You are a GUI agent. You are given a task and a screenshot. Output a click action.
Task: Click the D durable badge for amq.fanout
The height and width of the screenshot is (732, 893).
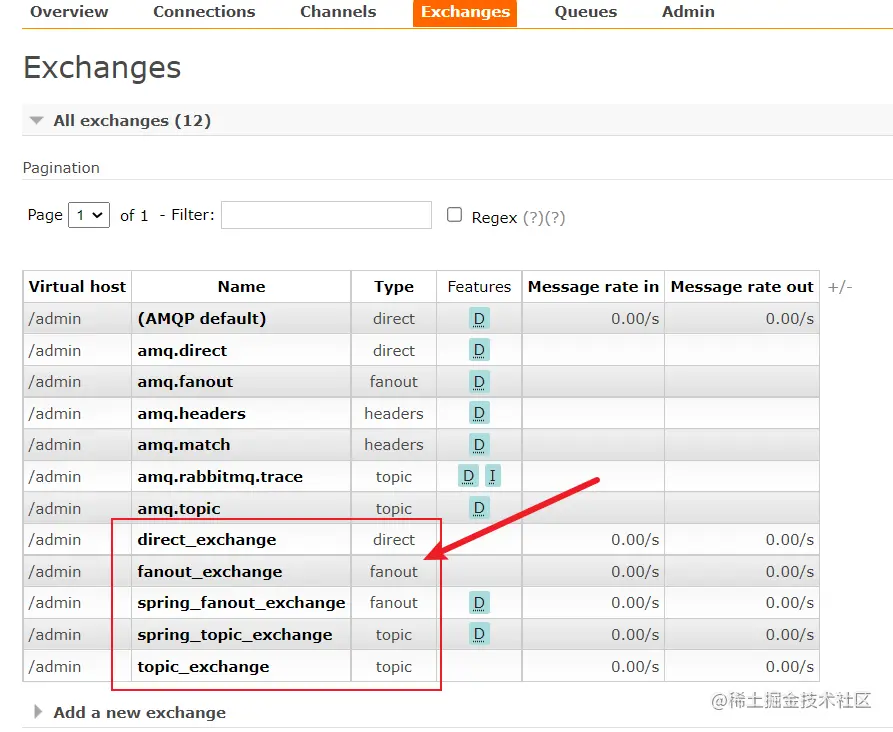[x=479, y=382]
